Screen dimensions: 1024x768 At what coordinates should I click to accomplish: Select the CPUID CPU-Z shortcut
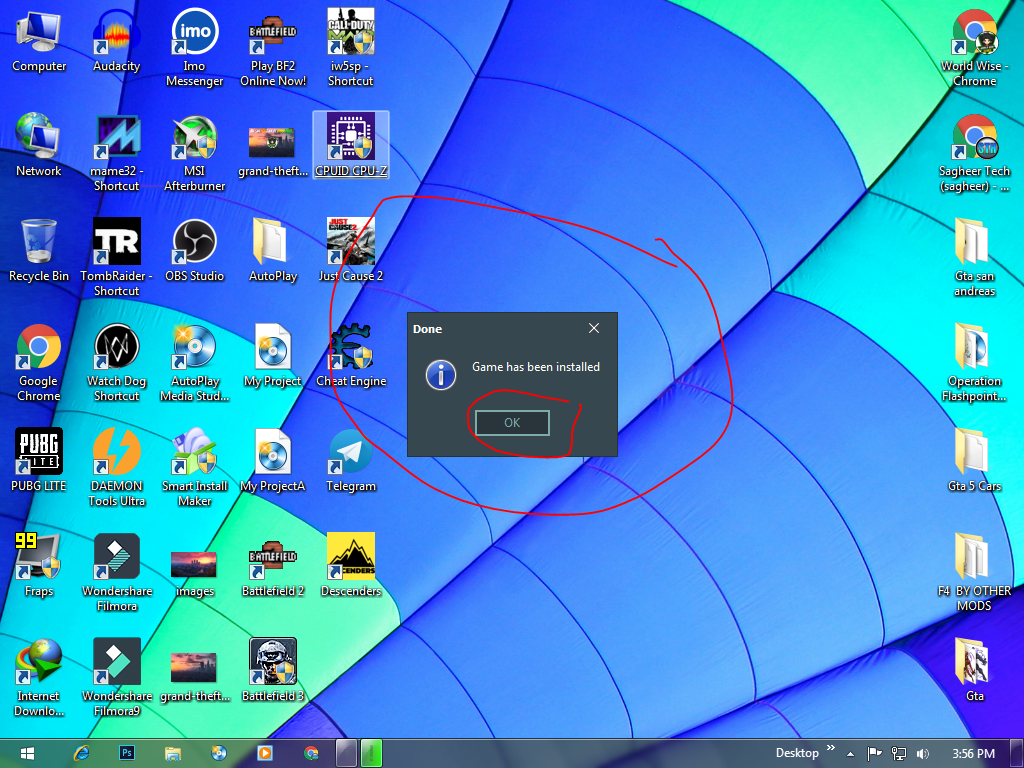click(x=351, y=145)
